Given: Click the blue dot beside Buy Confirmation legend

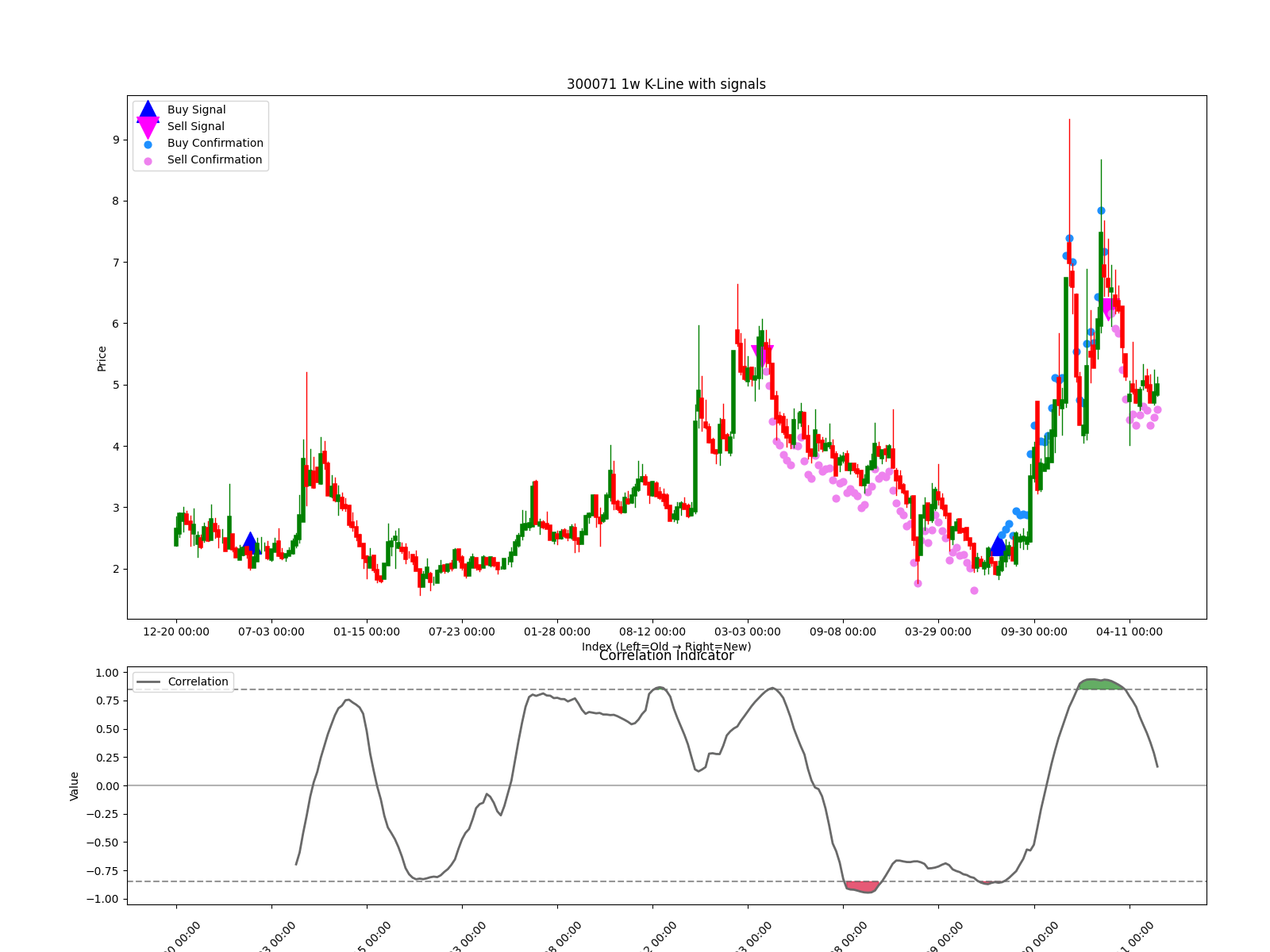Looking at the screenshot, I should [x=148, y=144].
